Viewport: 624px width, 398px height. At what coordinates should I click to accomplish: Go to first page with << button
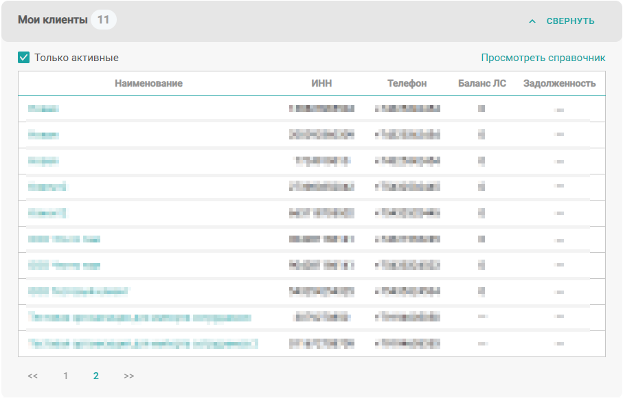click(x=33, y=376)
